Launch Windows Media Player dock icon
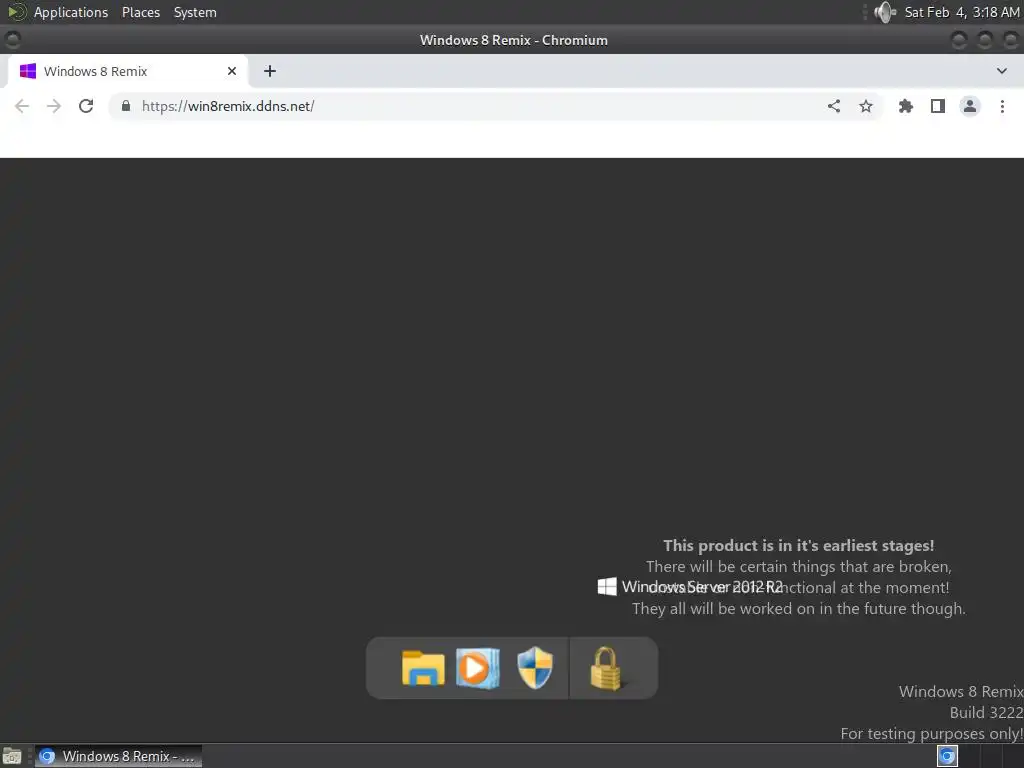The height and width of the screenshot is (768, 1024). (x=478, y=668)
